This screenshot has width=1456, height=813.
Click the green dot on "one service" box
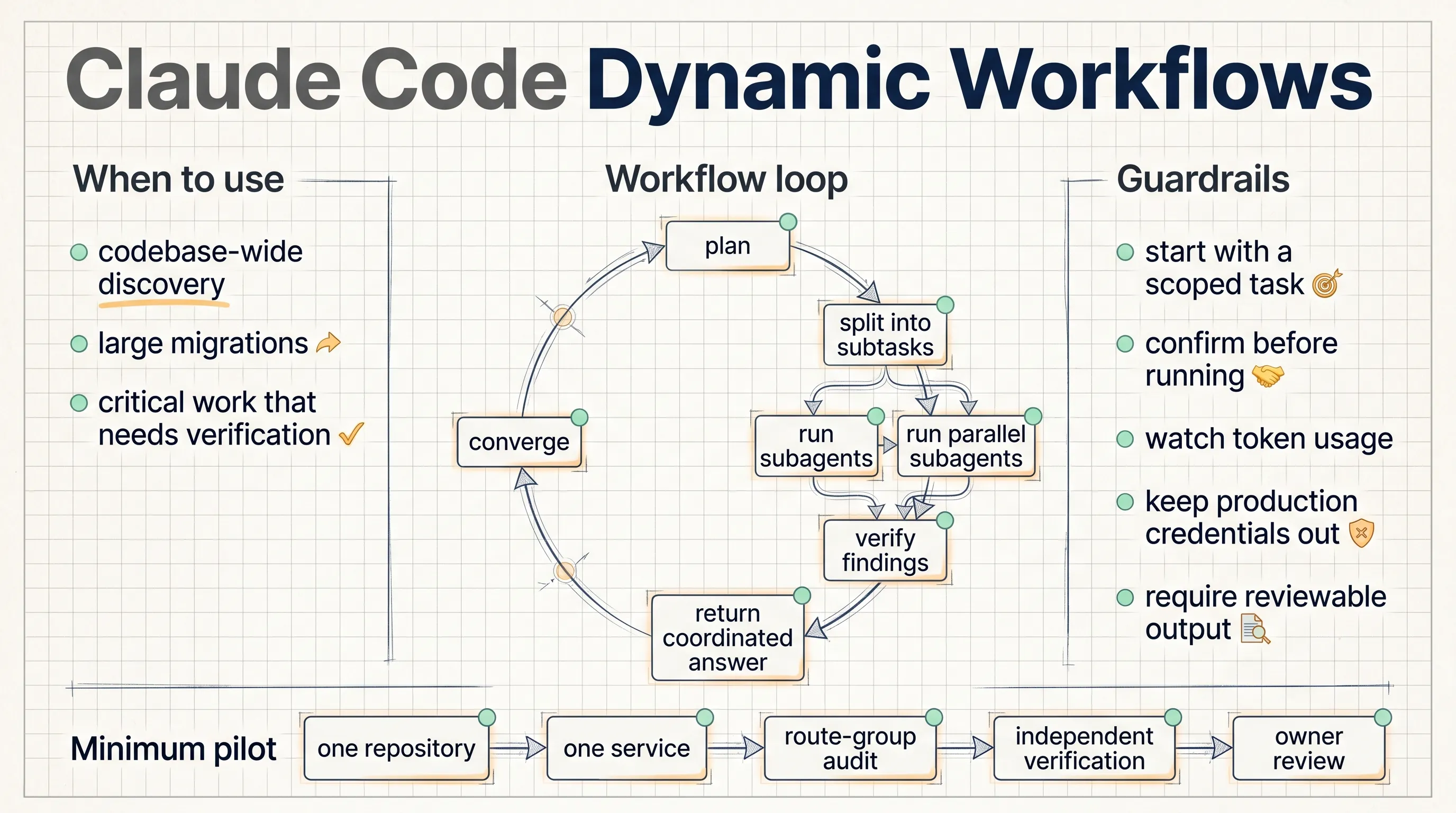[705, 717]
